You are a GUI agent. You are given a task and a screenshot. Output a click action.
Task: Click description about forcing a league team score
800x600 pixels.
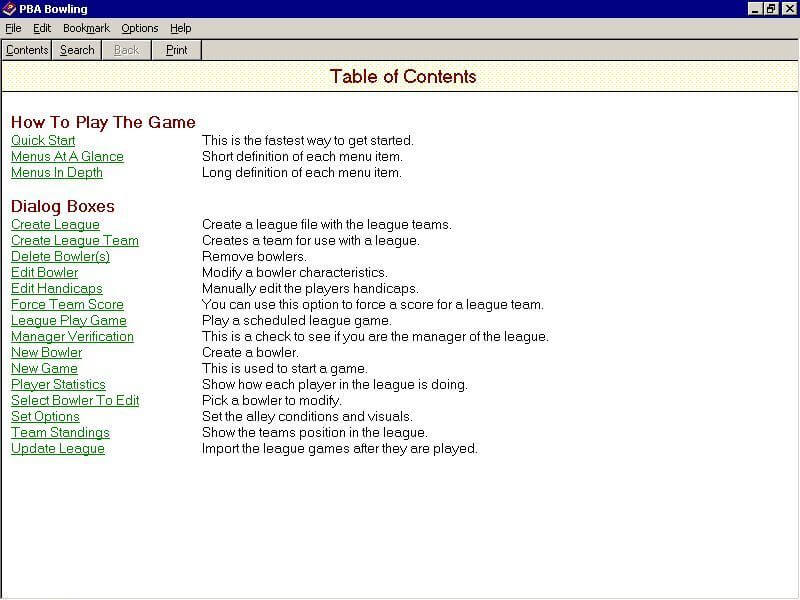(373, 305)
